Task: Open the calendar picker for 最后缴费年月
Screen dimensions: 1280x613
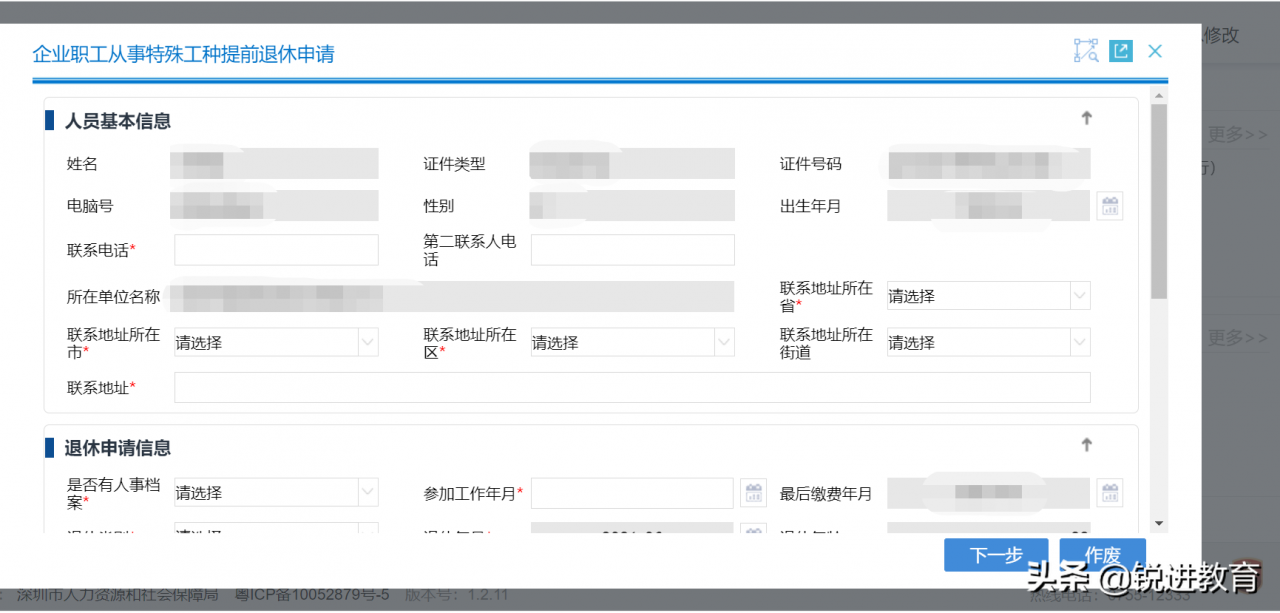Action: (1110, 492)
